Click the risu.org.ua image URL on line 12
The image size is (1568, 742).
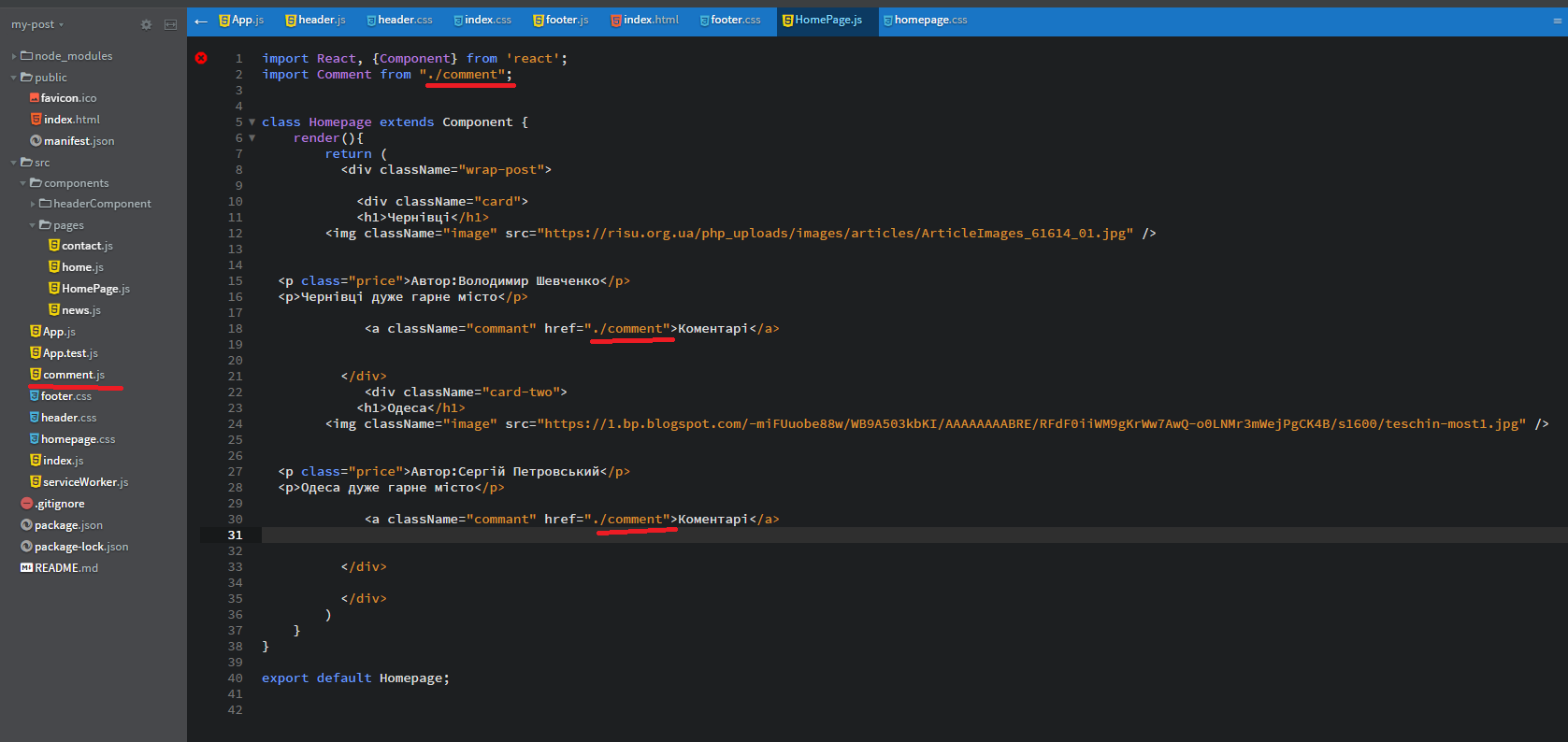pyautogui.click(x=835, y=234)
